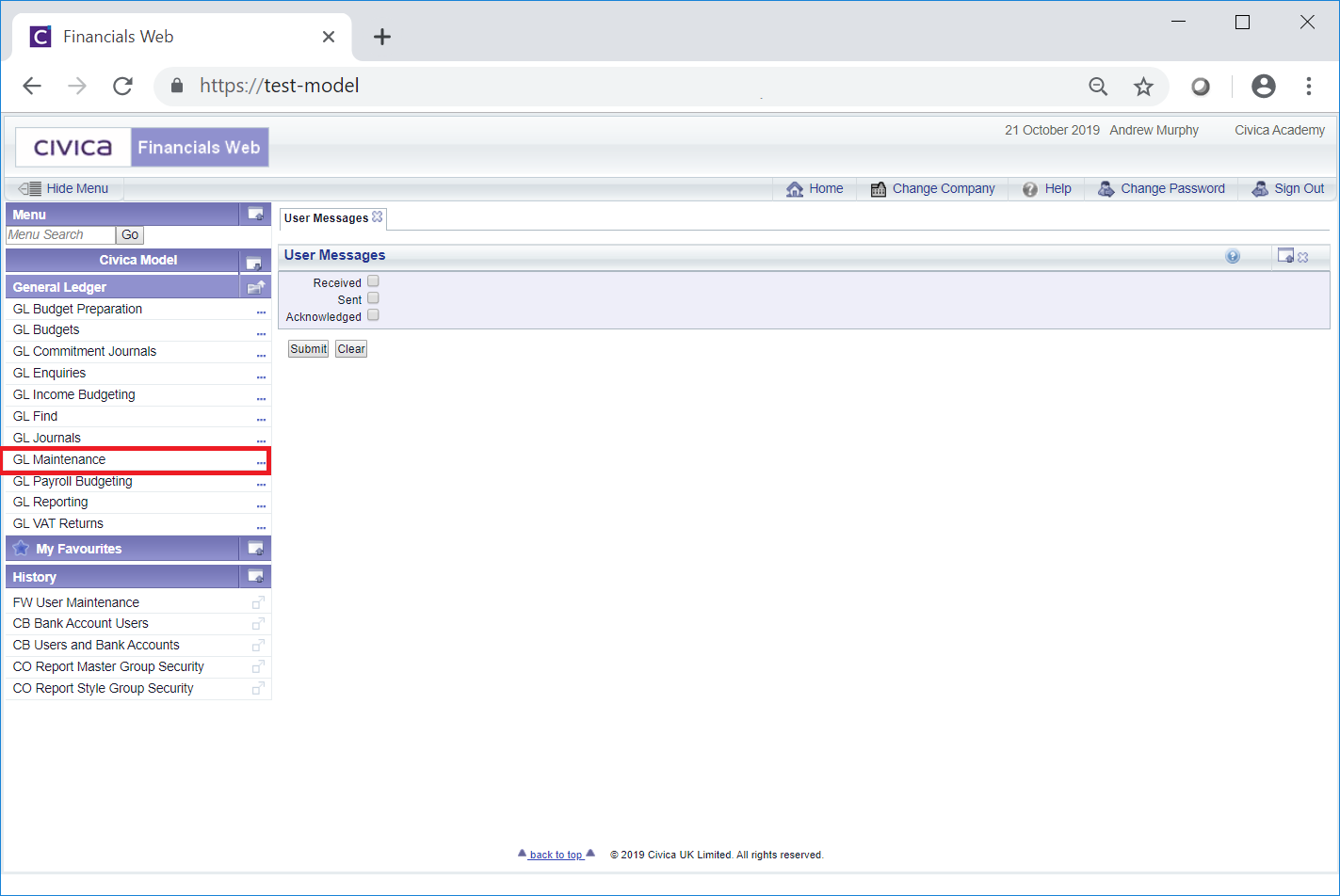This screenshot has width=1340, height=896.
Task: Bookmark page with the star icon
Action: [x=1143, y=87]
